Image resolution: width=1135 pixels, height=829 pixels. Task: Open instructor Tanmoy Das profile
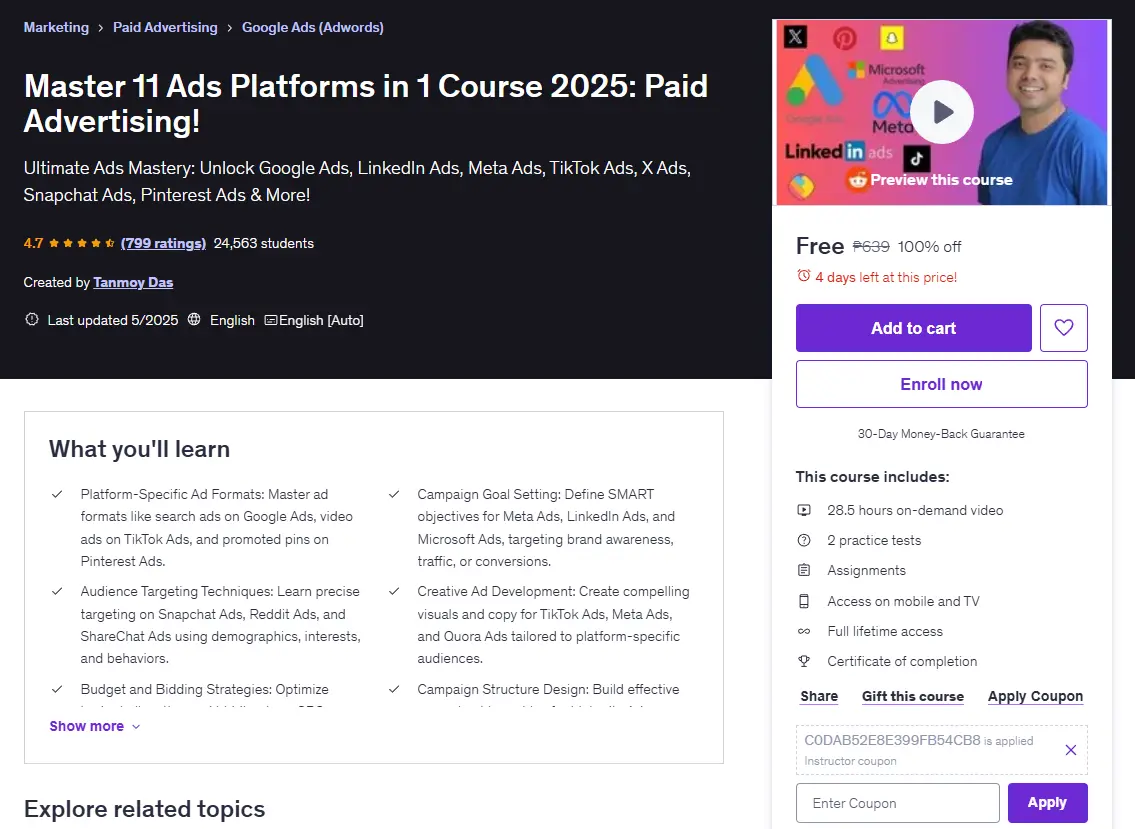(x=133, y=282)
